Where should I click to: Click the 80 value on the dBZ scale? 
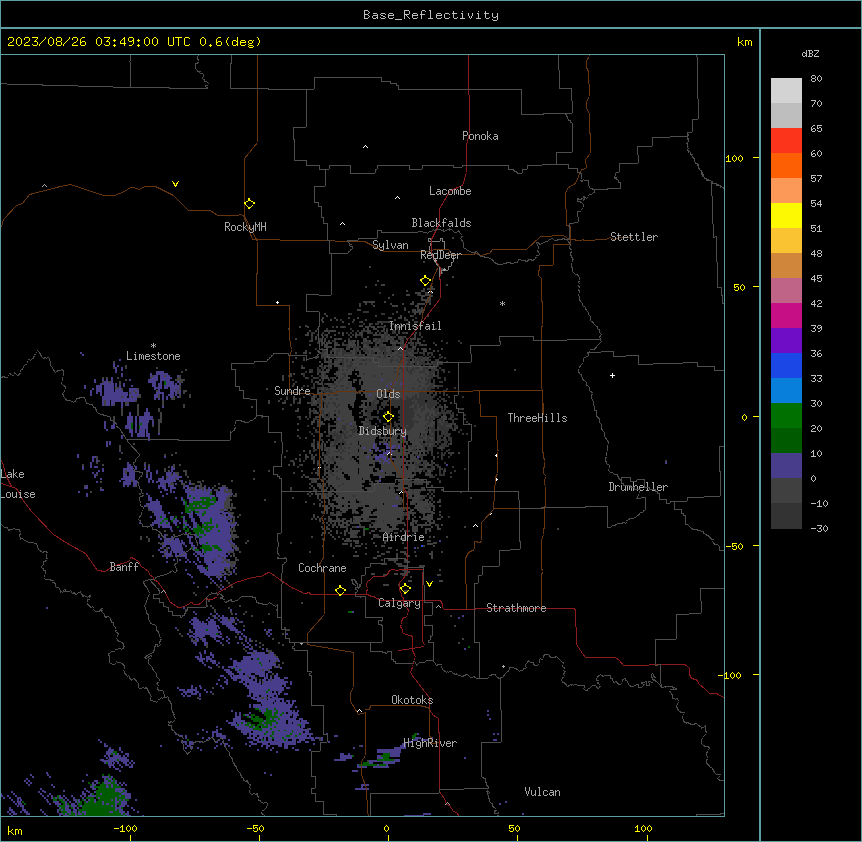click(816, 79)
